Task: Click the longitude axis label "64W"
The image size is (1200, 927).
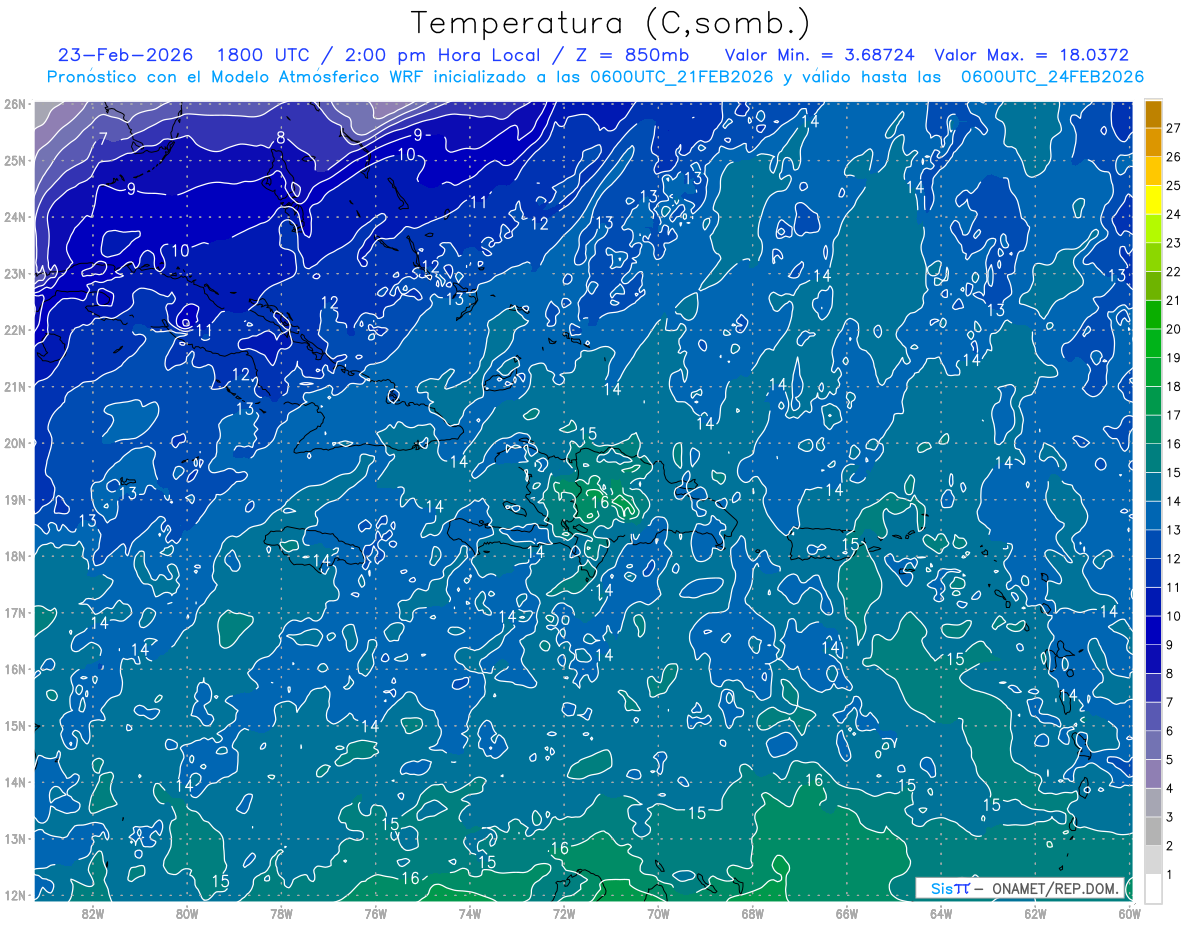Action: pos(941,912)
